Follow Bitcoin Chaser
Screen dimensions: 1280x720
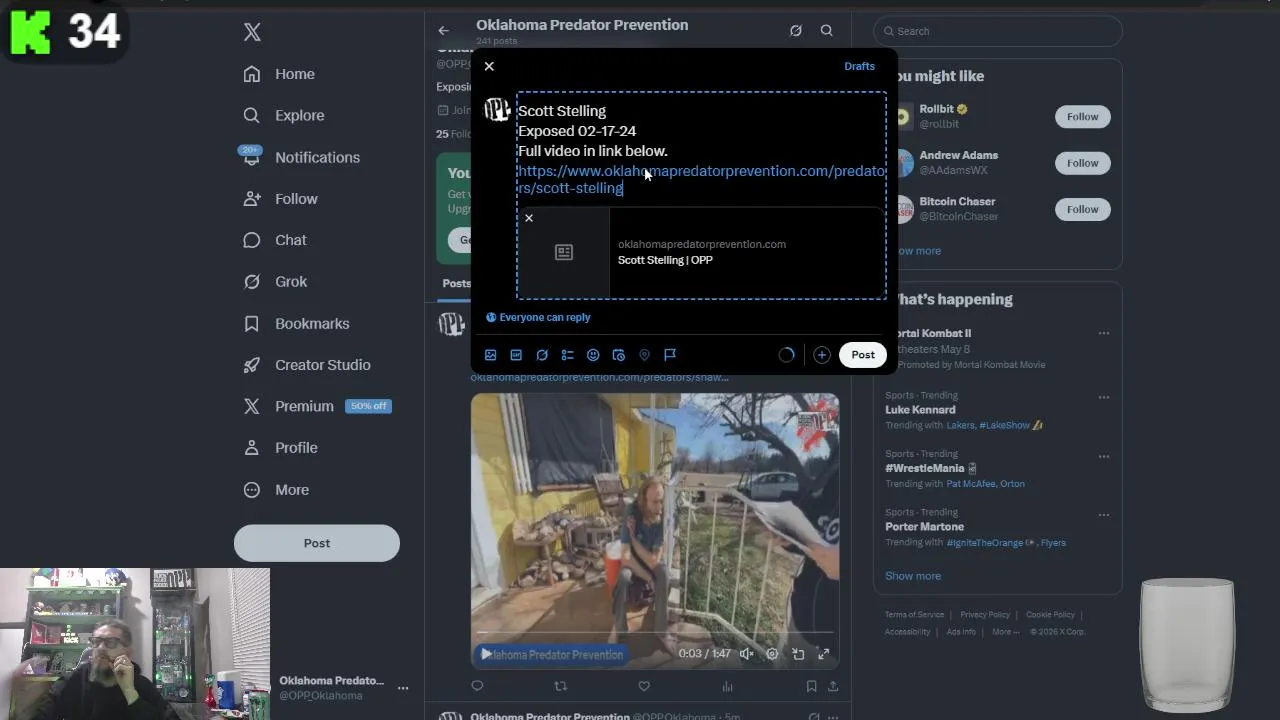click(1082, 209)
